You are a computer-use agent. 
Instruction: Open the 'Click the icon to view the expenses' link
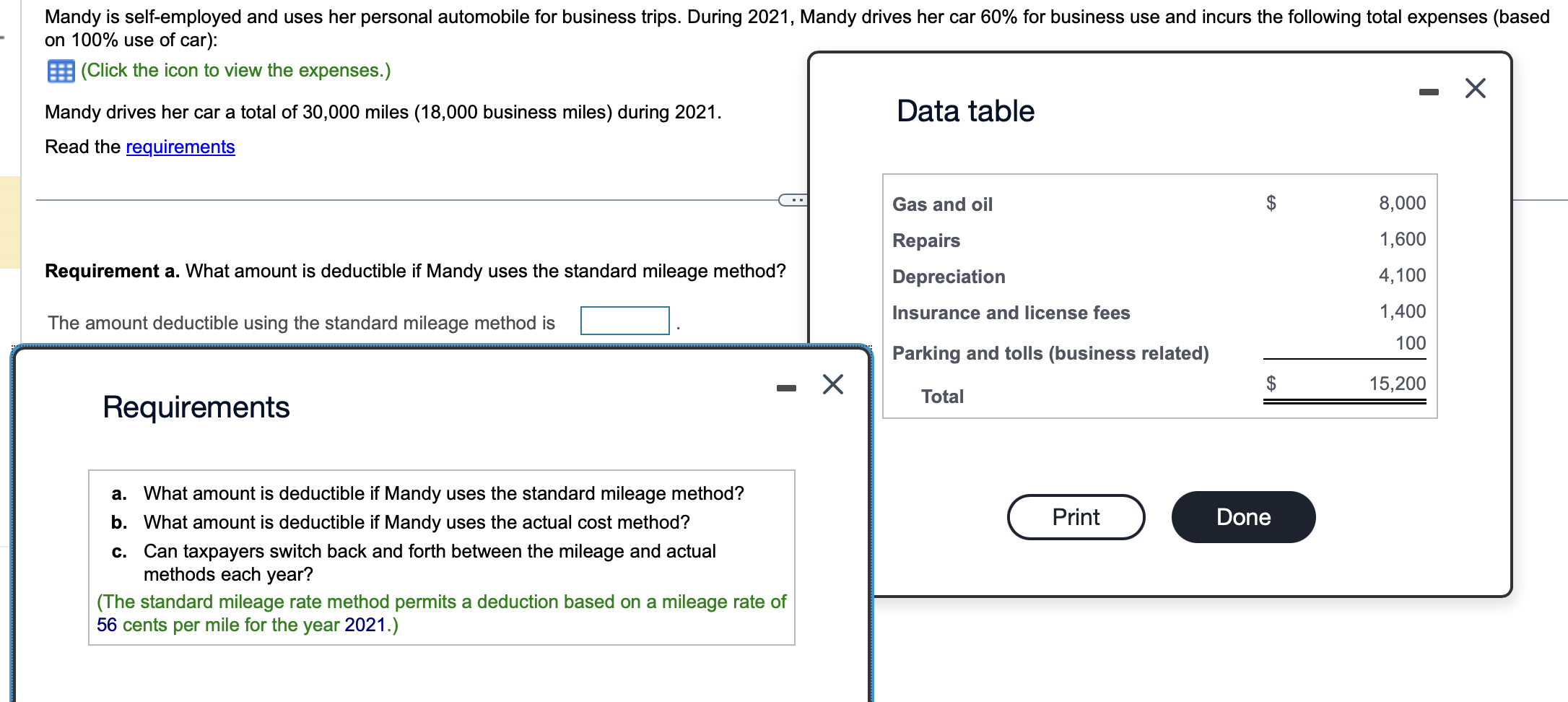(x=235, y=70)
